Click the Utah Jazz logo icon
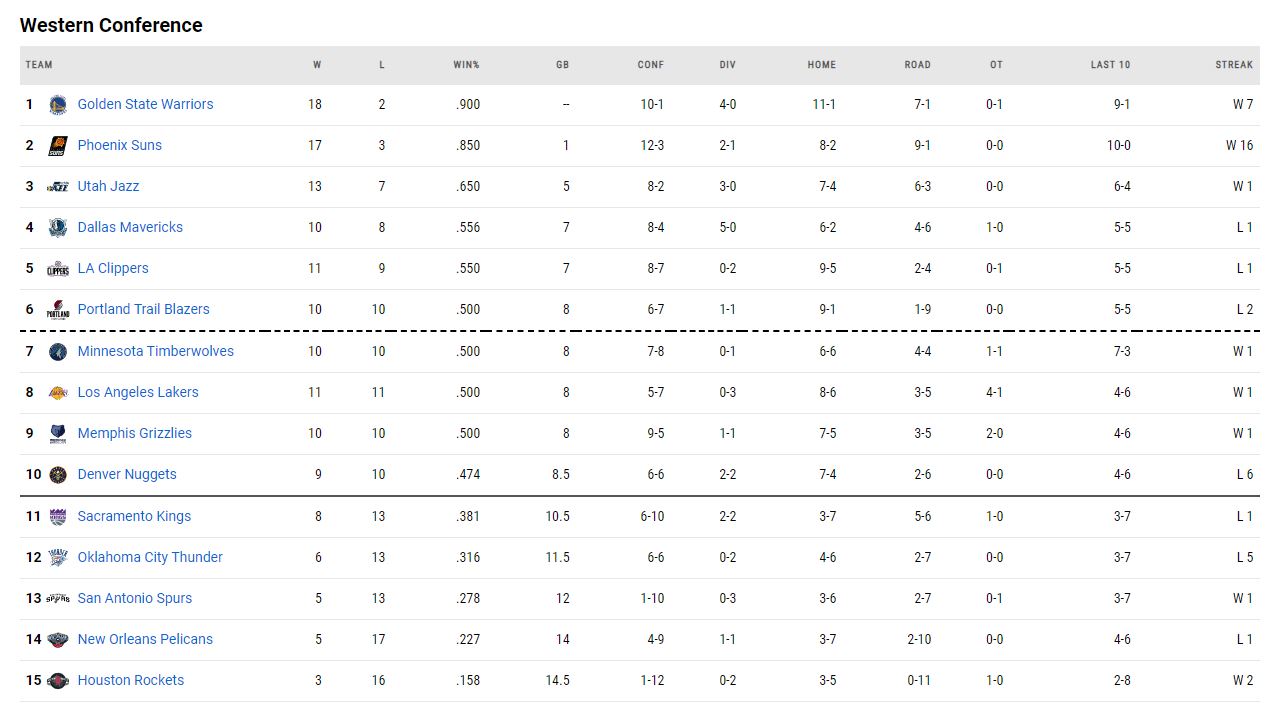The image size is (1278, 726). pos(58,187)
